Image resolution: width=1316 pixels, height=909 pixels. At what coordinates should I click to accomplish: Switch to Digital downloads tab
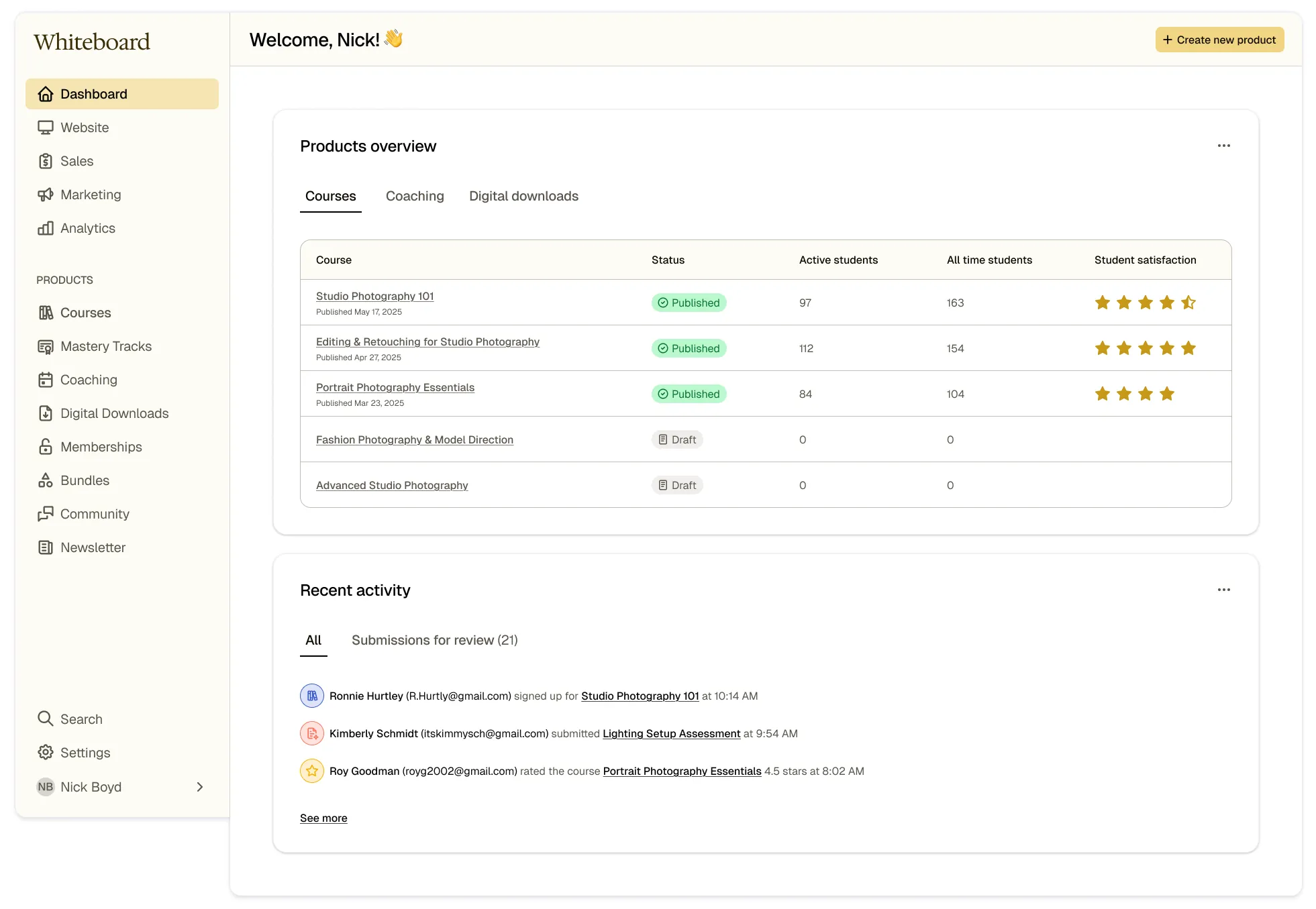click(x=523, y=196)
